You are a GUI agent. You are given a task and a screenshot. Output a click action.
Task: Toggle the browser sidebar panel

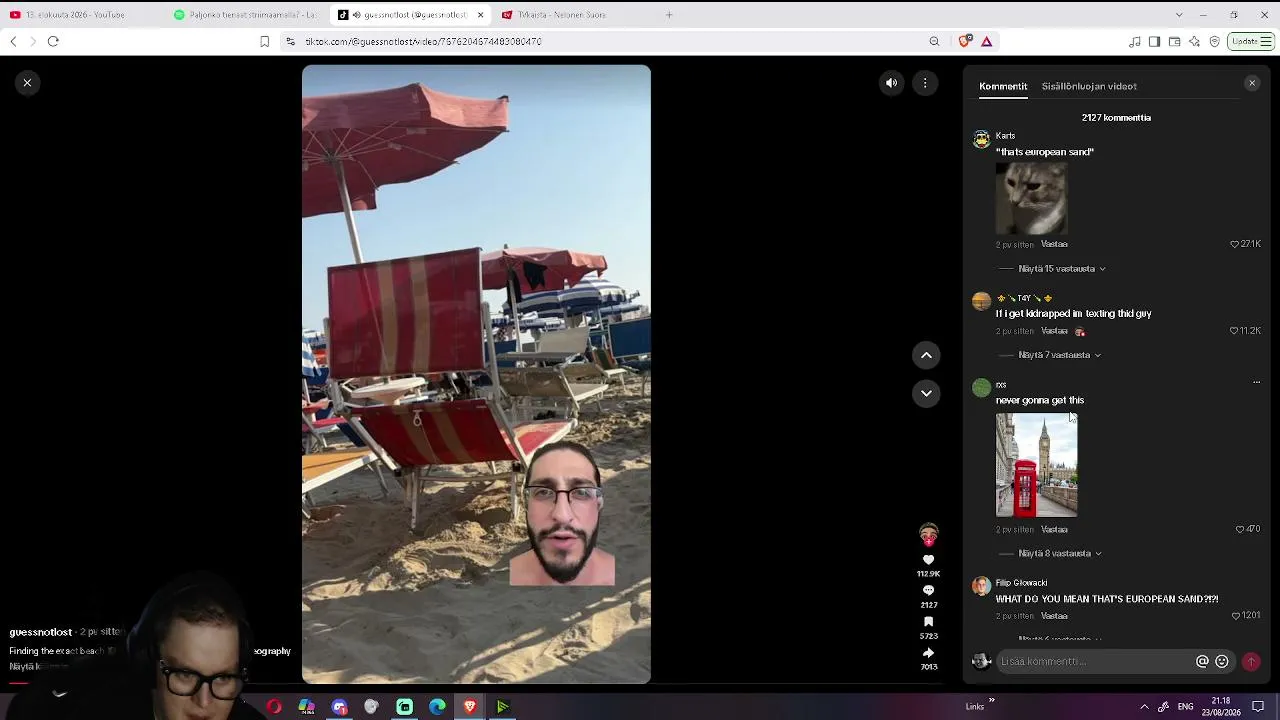pyautogui.click(x=1154, y=41)
